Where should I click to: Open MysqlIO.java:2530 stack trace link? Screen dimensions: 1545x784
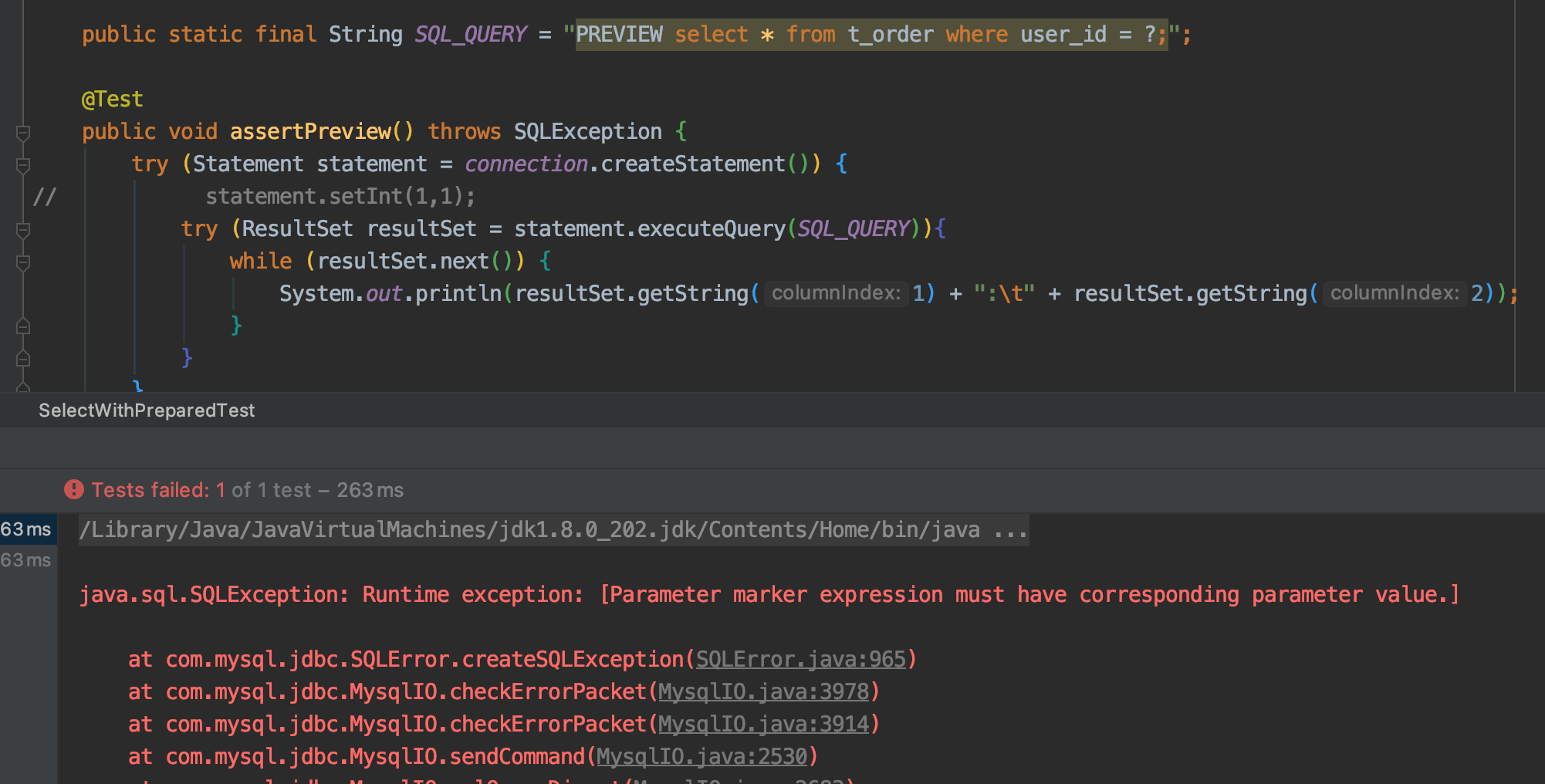[x=702, y=756]
